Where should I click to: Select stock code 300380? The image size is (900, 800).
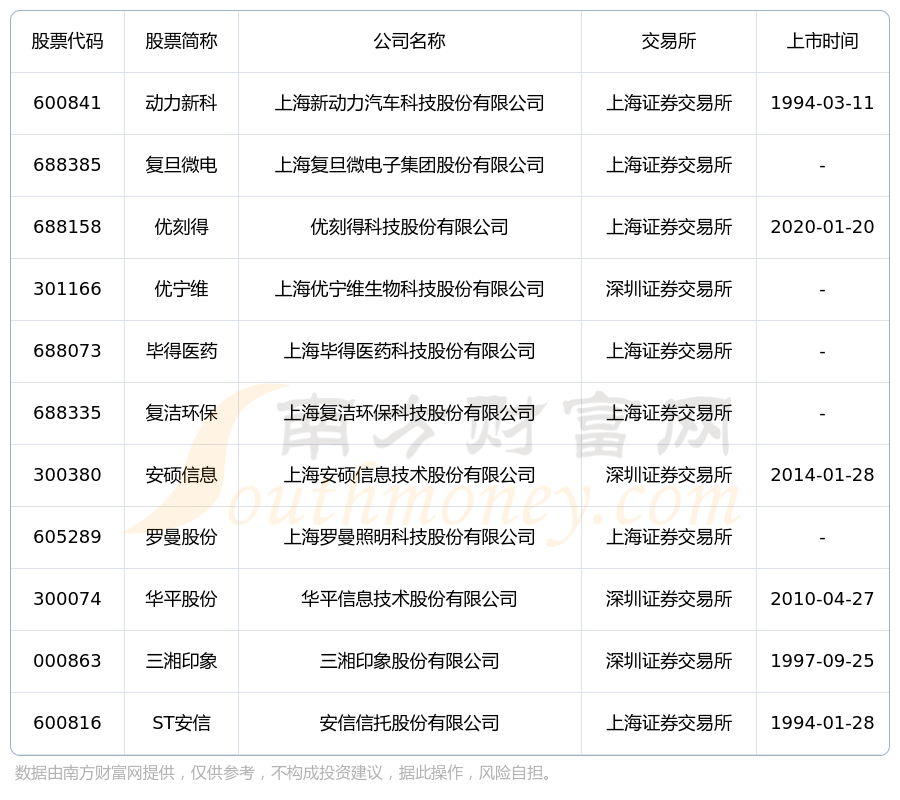point(67,475)
